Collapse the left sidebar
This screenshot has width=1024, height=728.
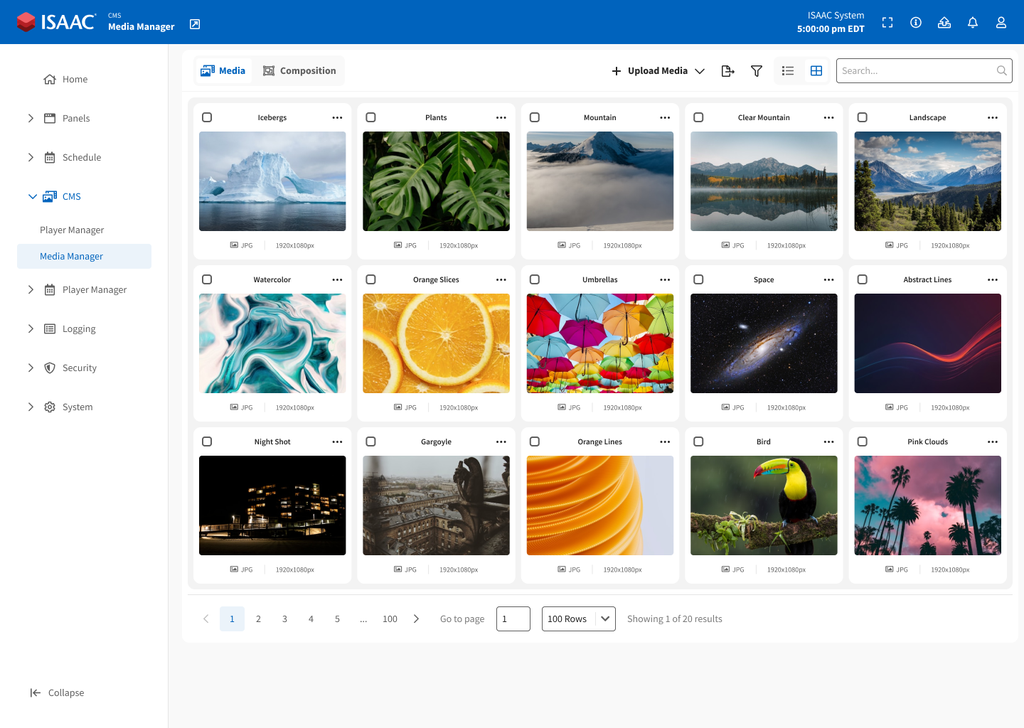58,692
